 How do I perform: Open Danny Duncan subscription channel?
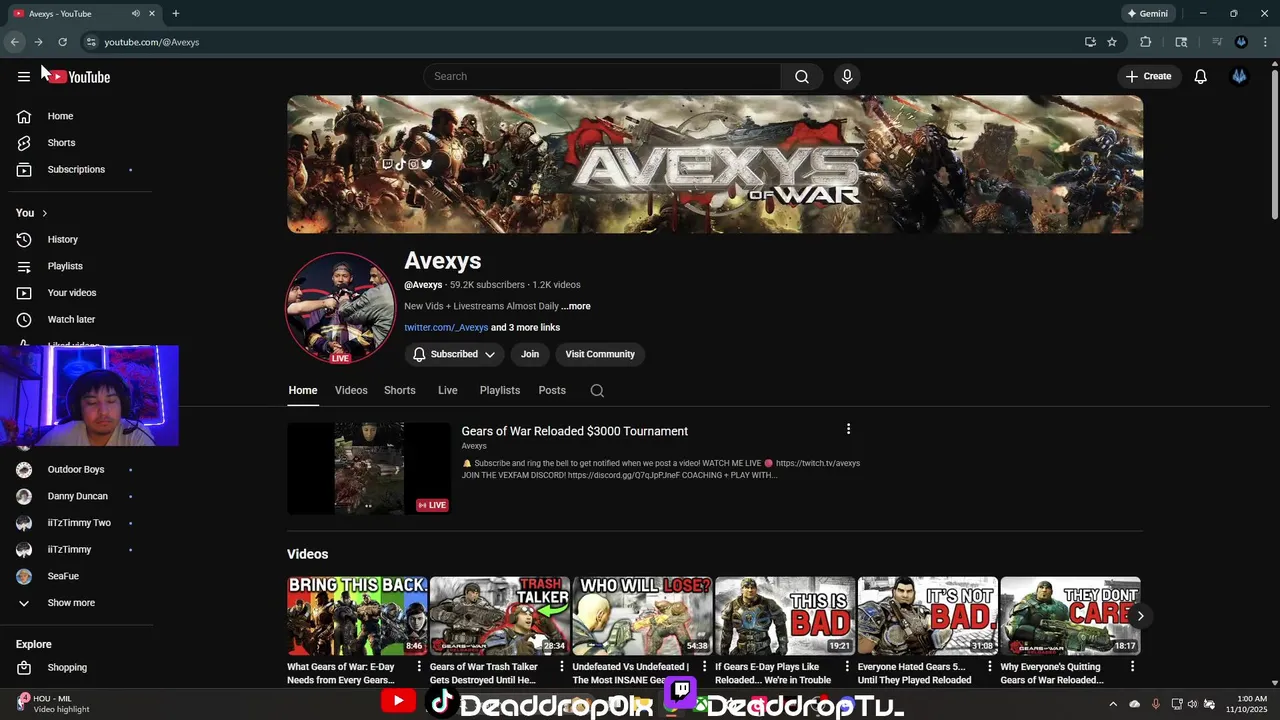click(76, 496)
